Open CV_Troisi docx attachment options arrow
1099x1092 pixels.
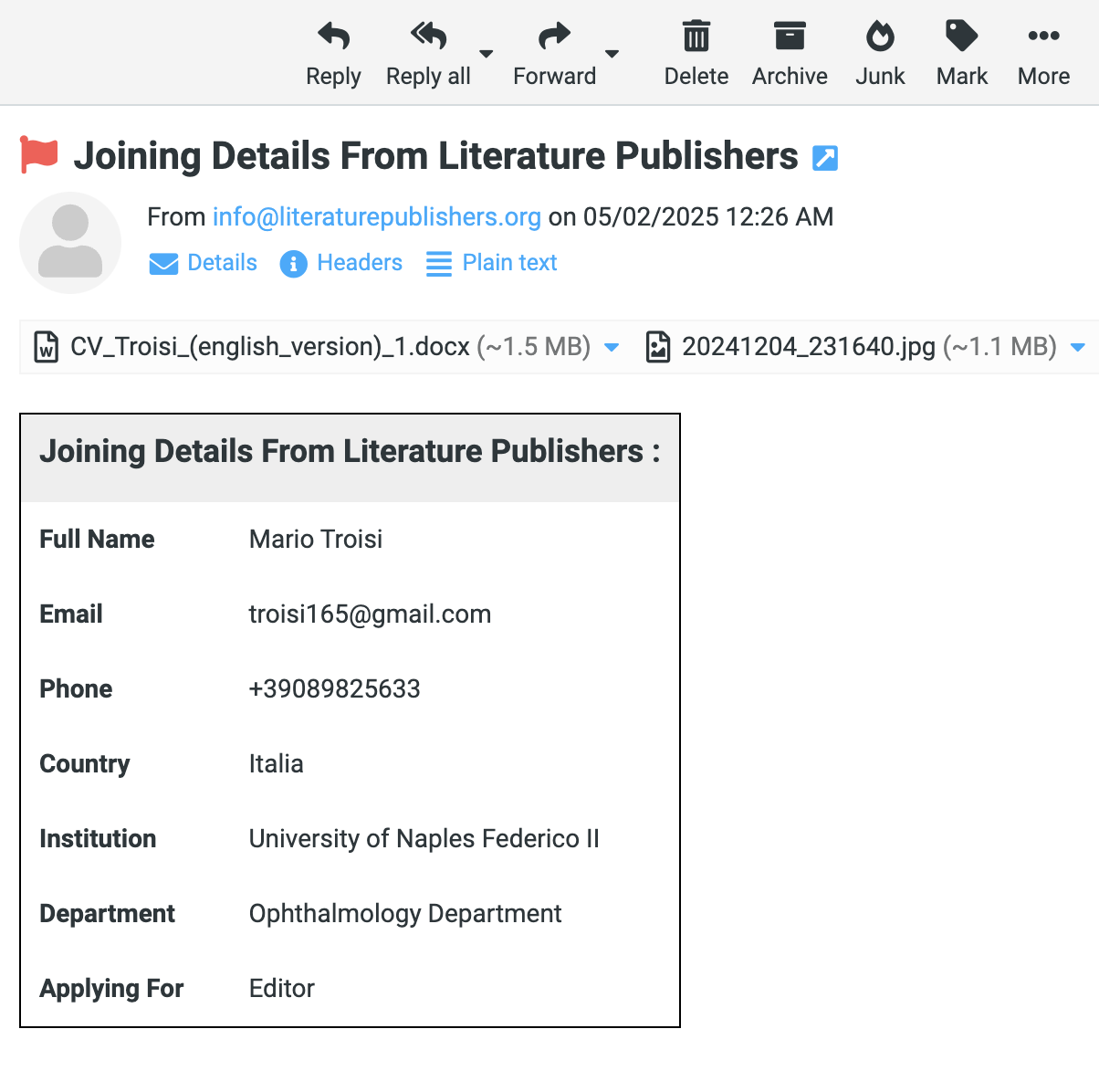(x=612, y=347)
